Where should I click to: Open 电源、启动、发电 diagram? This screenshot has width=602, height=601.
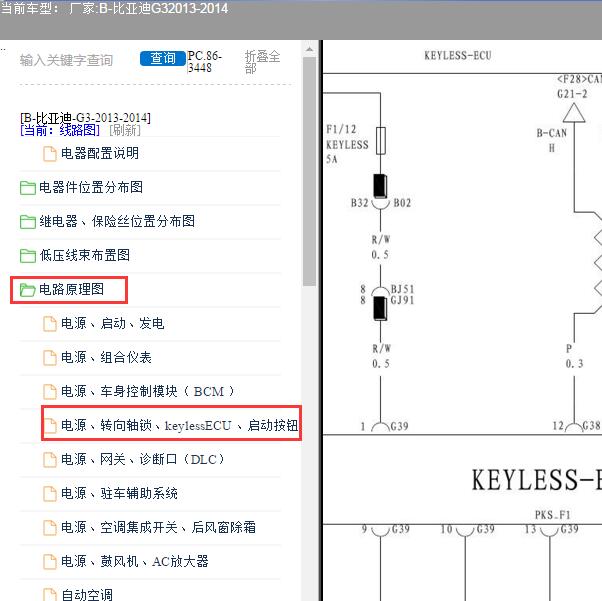coord(112,323)
